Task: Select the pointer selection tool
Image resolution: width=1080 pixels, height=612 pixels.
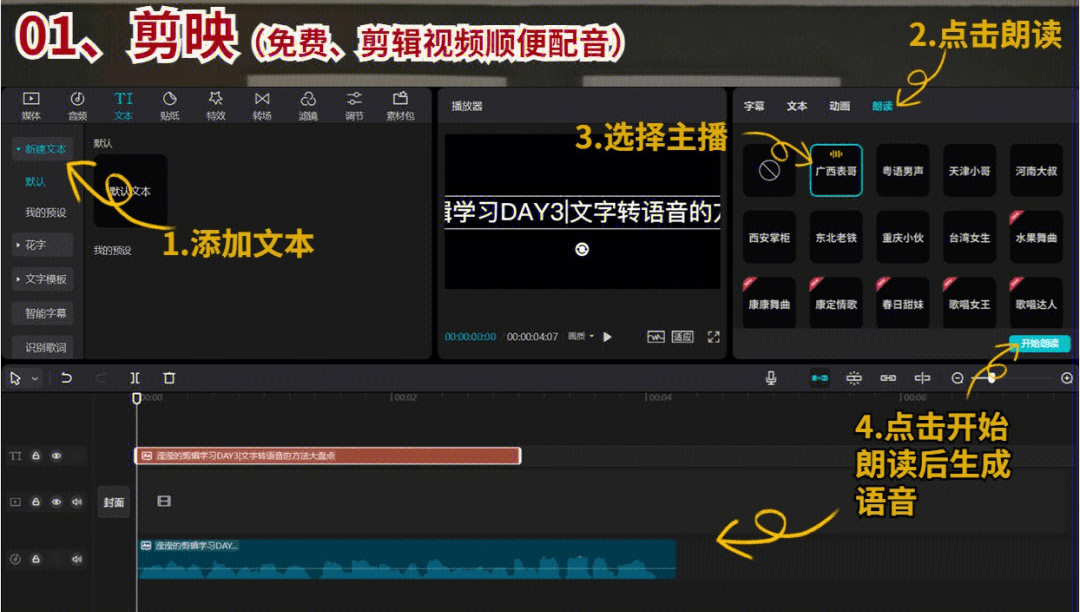Action: (x=16, y=377)
